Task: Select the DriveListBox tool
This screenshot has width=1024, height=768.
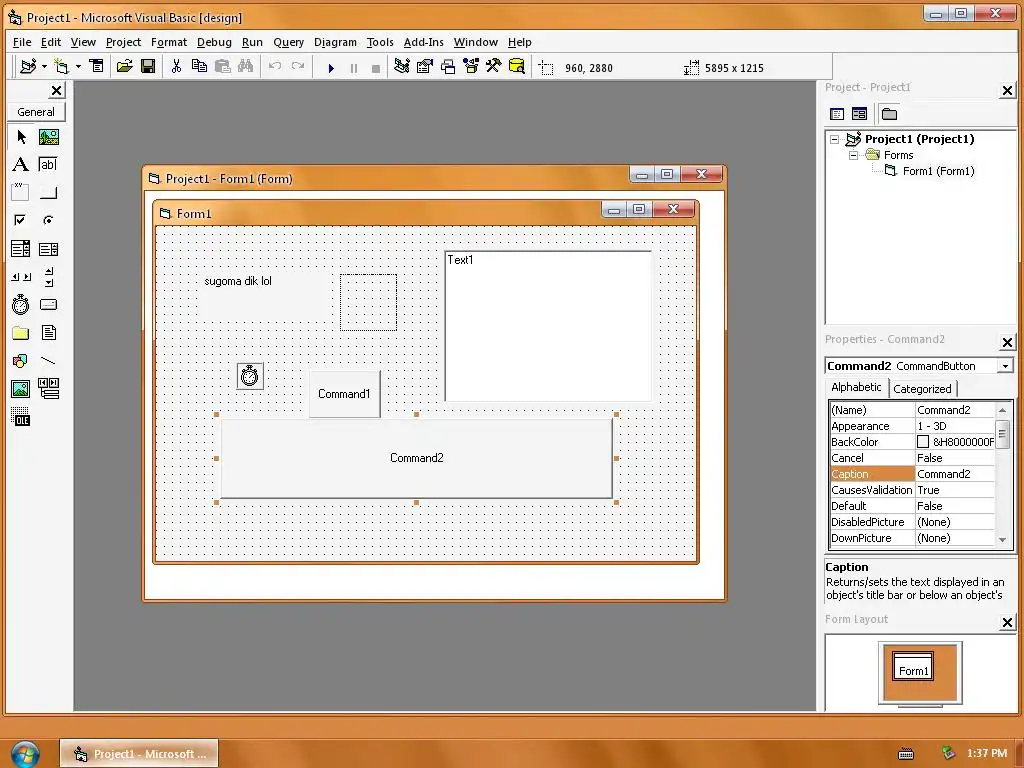Action: (x=48, y=304)
